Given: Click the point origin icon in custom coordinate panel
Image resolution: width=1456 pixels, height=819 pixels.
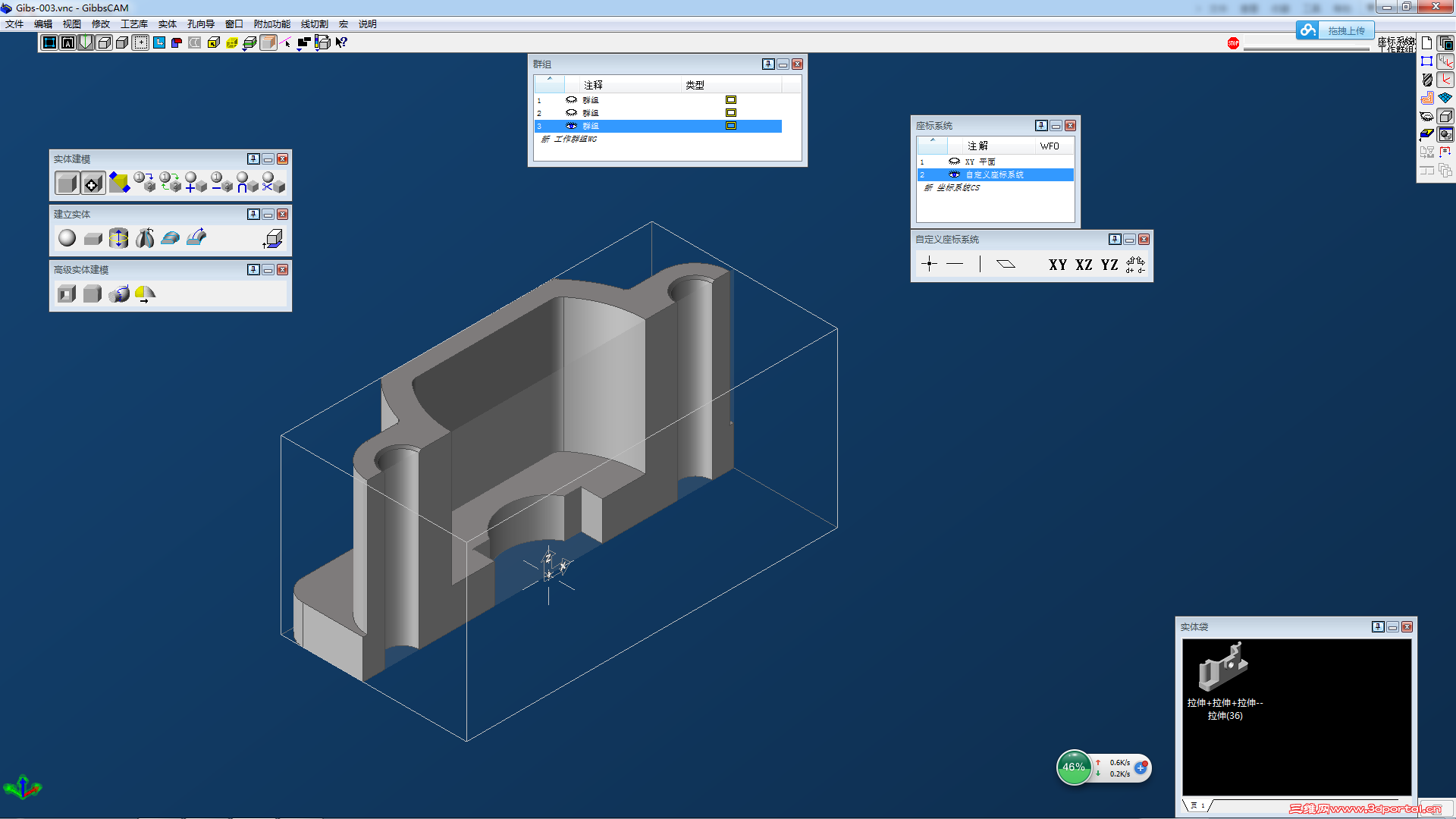Looking at the screenshot, I should (929, 264).
